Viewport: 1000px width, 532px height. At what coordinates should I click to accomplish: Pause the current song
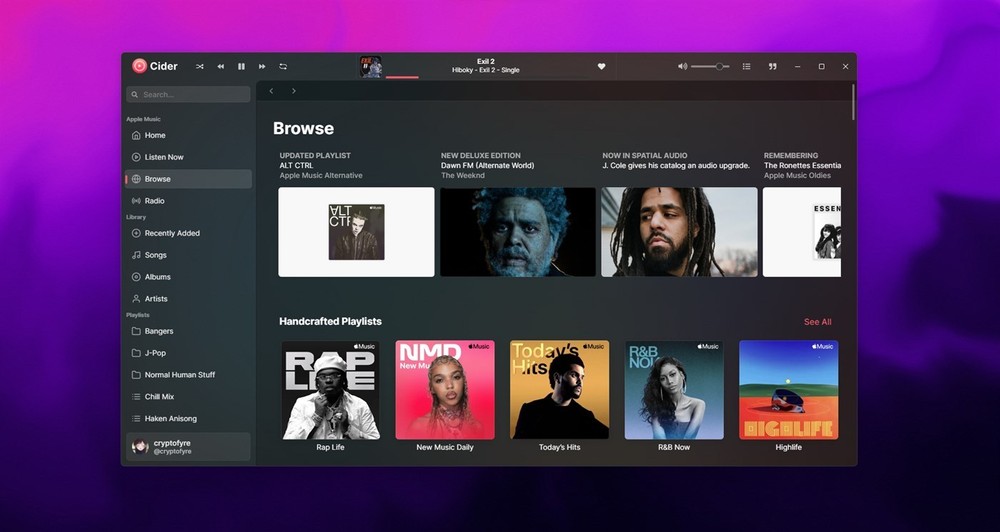tap(241, 66)
